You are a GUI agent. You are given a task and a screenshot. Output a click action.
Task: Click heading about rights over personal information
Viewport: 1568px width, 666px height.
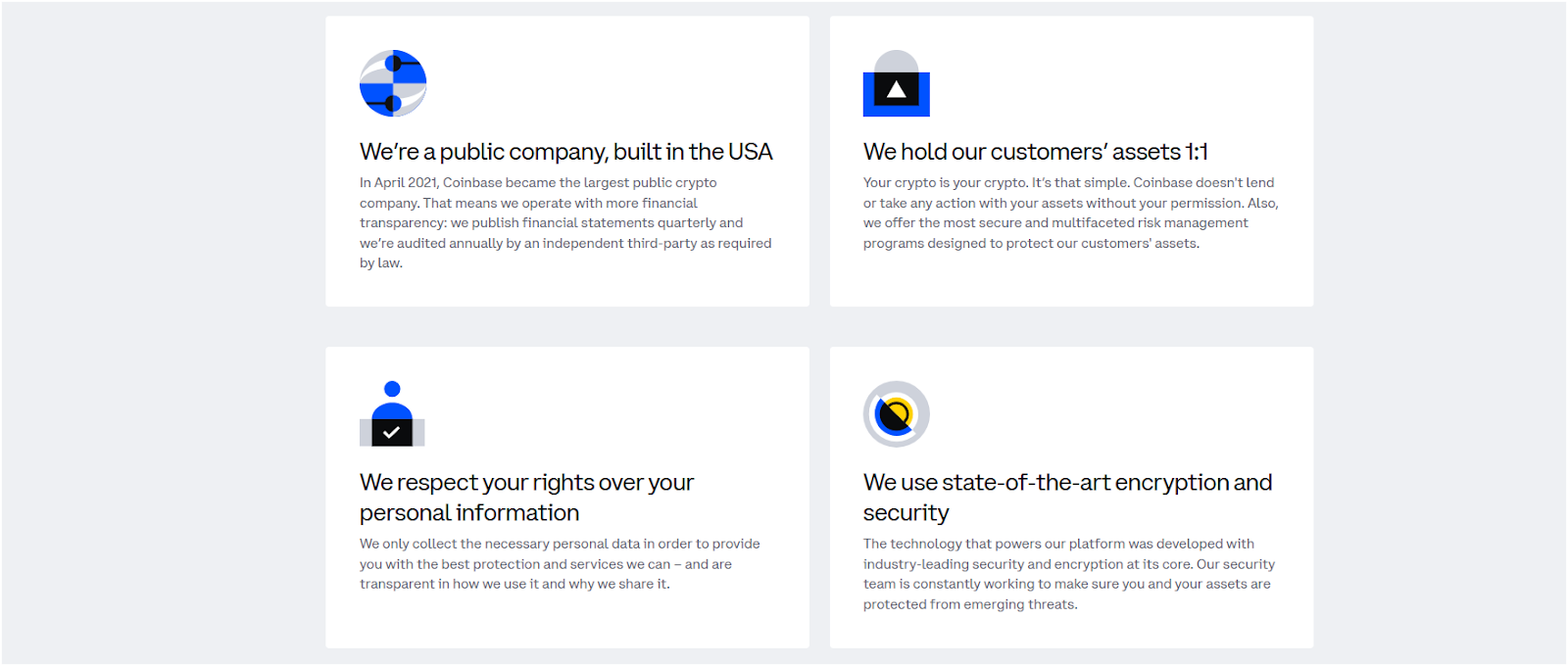pyautogui.click(x=526, y=498)
